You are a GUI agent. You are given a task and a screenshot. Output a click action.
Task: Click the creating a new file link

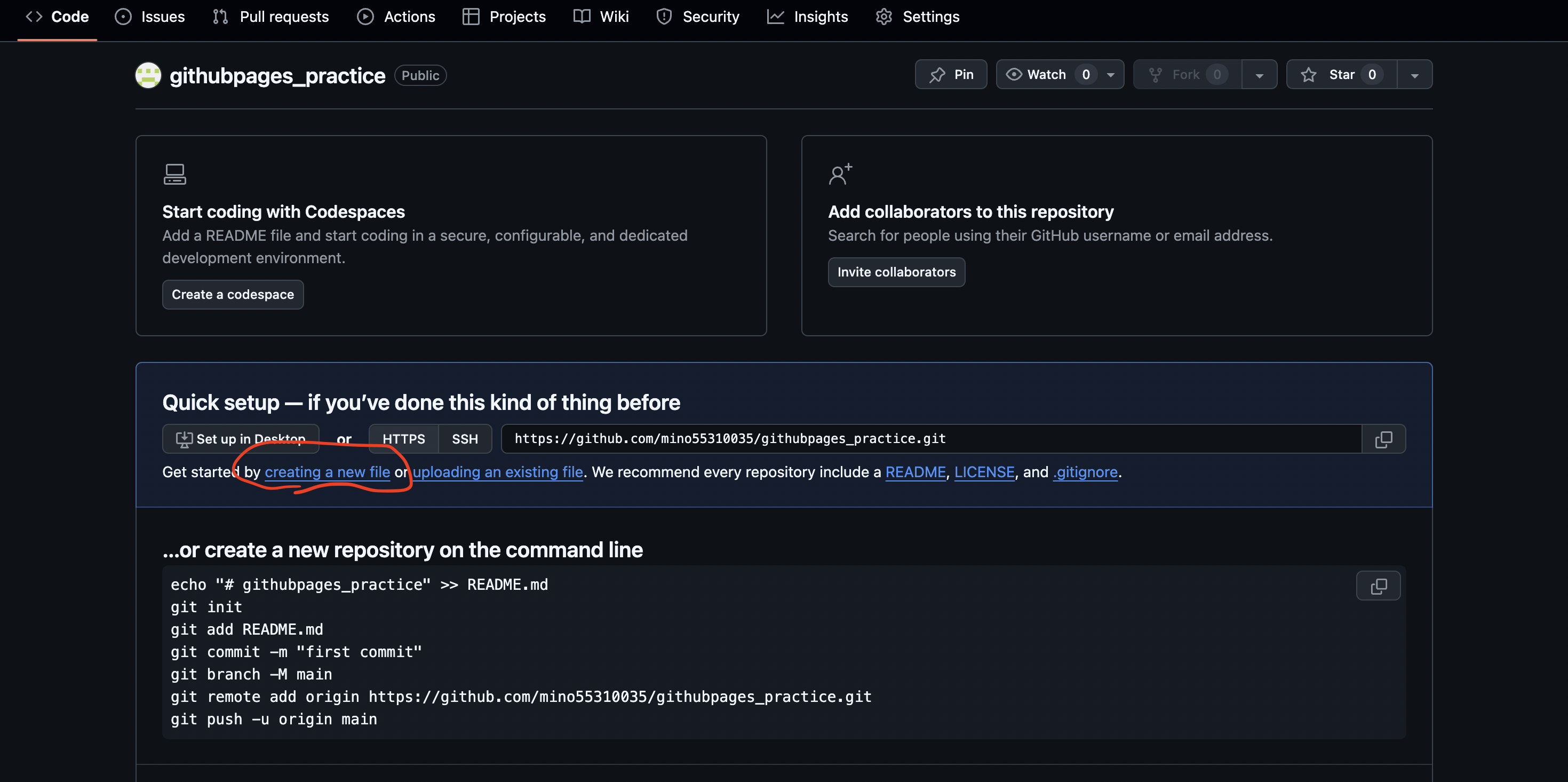[328, 471]
